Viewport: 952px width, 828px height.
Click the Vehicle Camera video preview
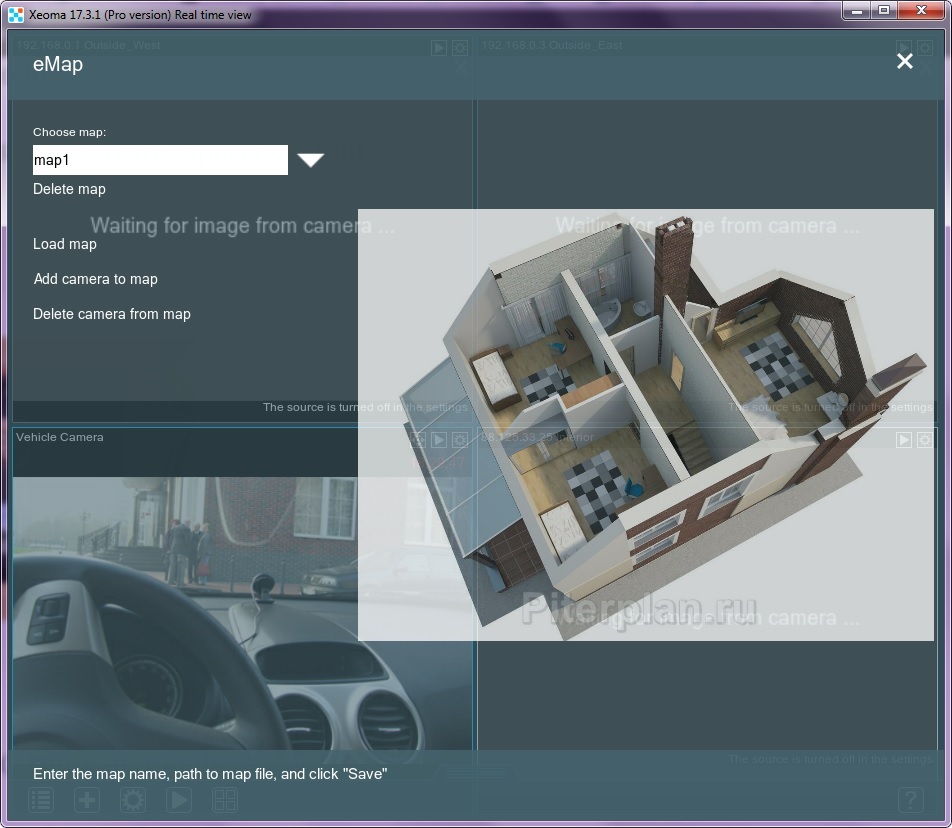click(243, 613)
